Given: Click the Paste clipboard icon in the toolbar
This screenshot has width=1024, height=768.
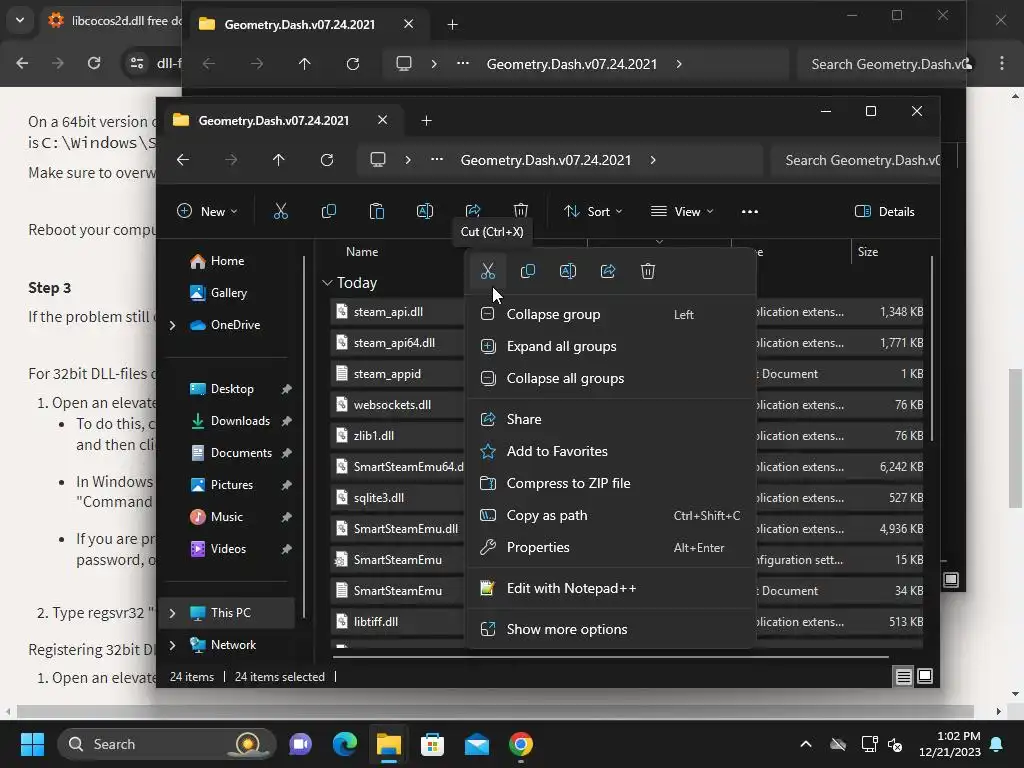Looking at the screenshot, I should click(x=377, y=211).
